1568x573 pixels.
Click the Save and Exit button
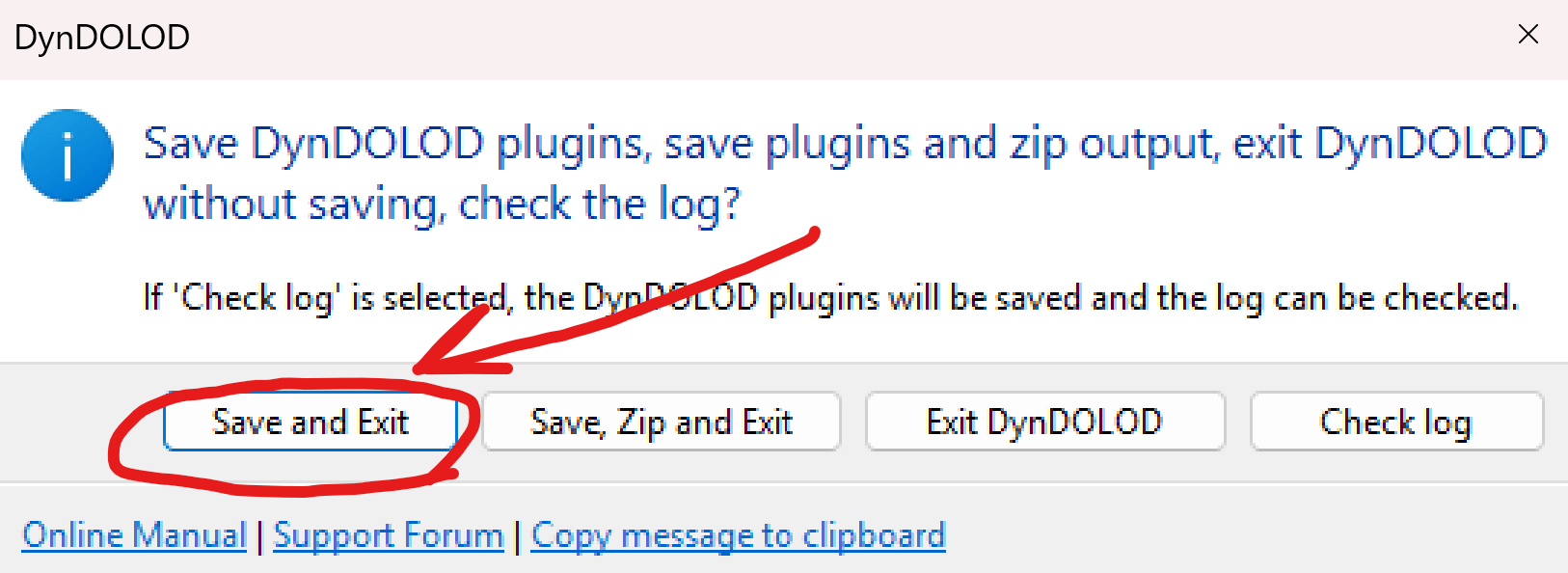click(310, 422)
